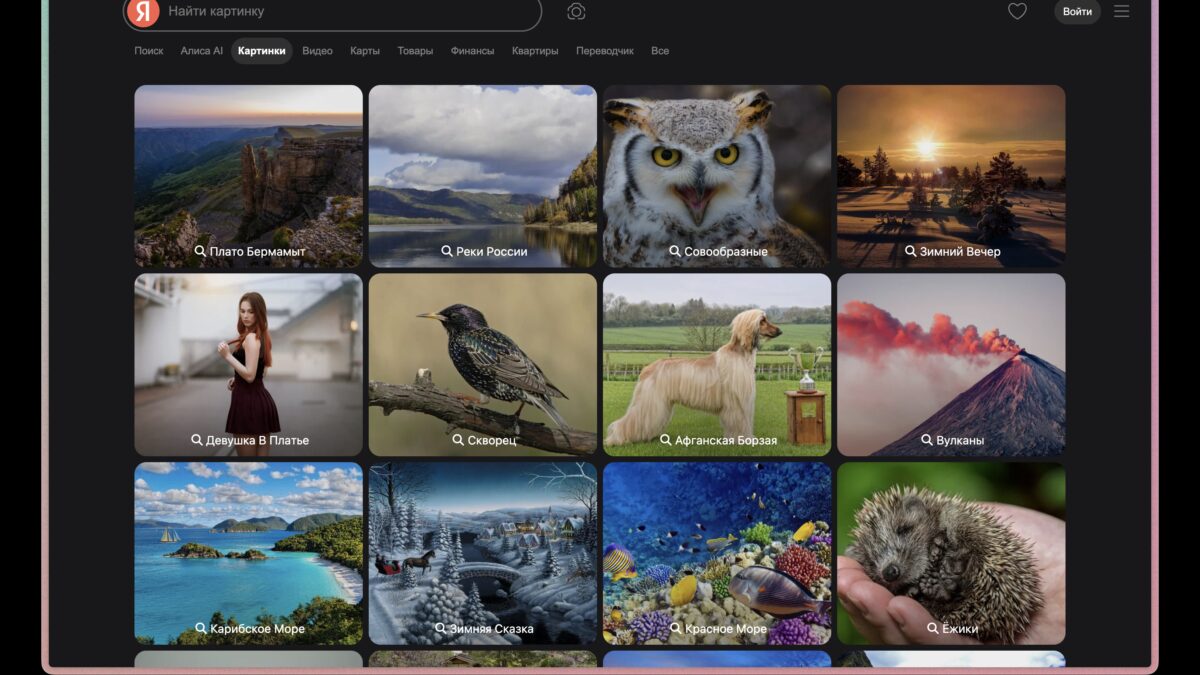The width and height of the screenshot is (1200, 675).
Task: Select the Картинки tab
Action: (262, 51)
